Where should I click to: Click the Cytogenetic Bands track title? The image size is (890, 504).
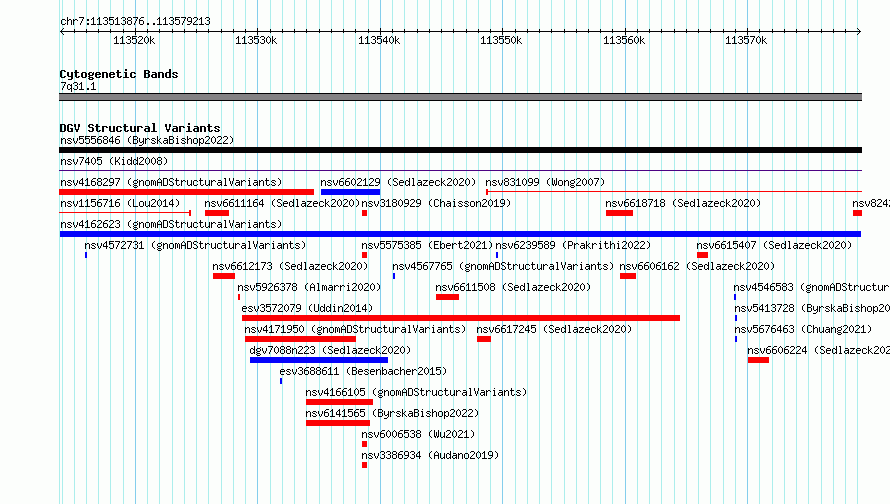pos(119,74)
